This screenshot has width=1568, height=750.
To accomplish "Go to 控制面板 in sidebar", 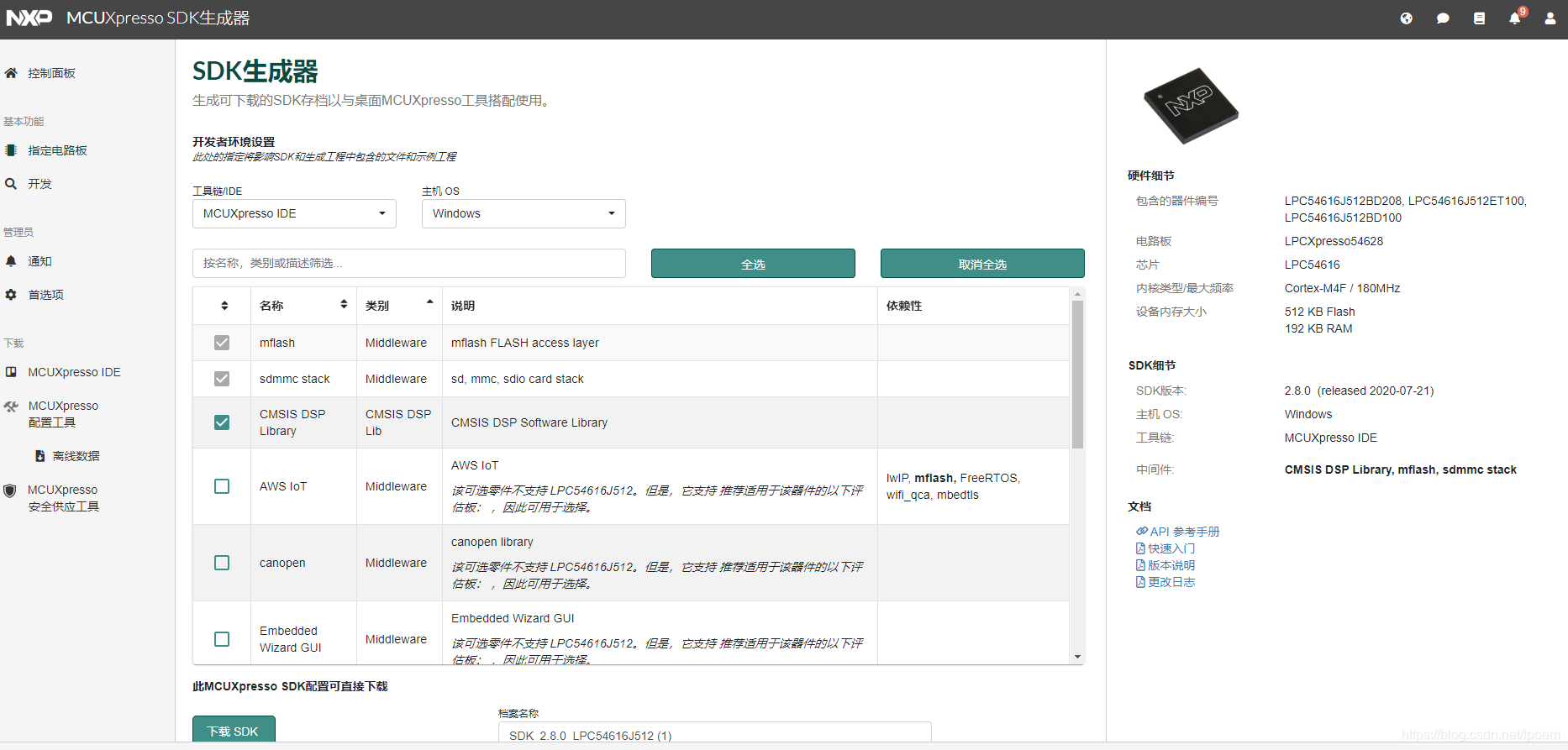I will point(51,73).
